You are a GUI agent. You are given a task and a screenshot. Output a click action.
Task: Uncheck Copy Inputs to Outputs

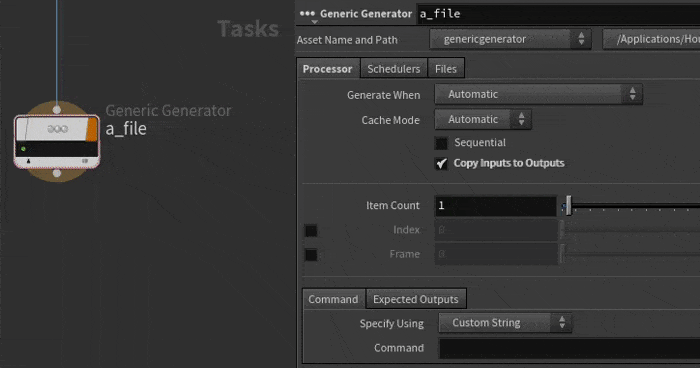[x=441, y=163]
